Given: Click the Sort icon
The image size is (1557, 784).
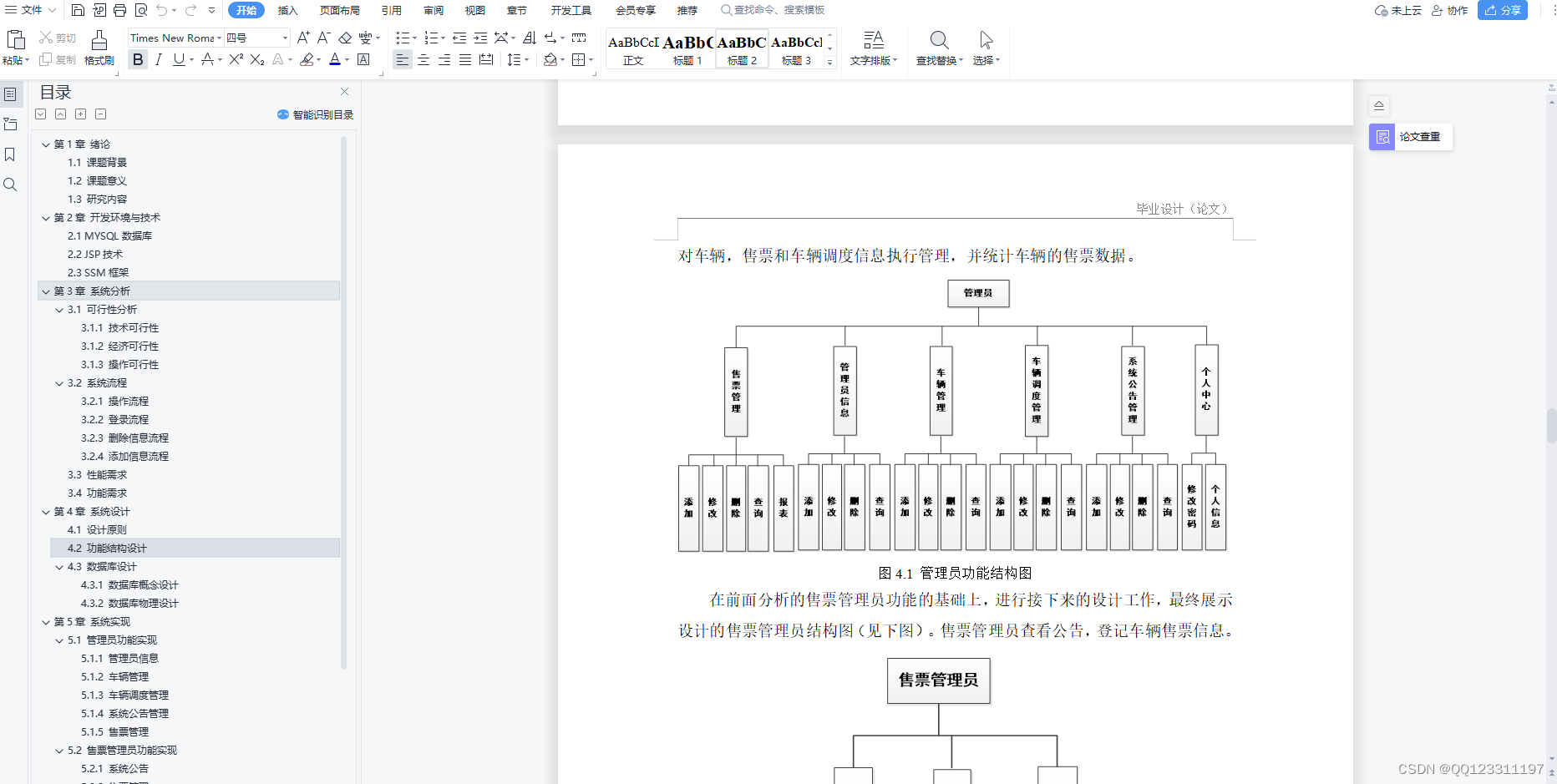Looking at the screenshot, I should 530,38.
